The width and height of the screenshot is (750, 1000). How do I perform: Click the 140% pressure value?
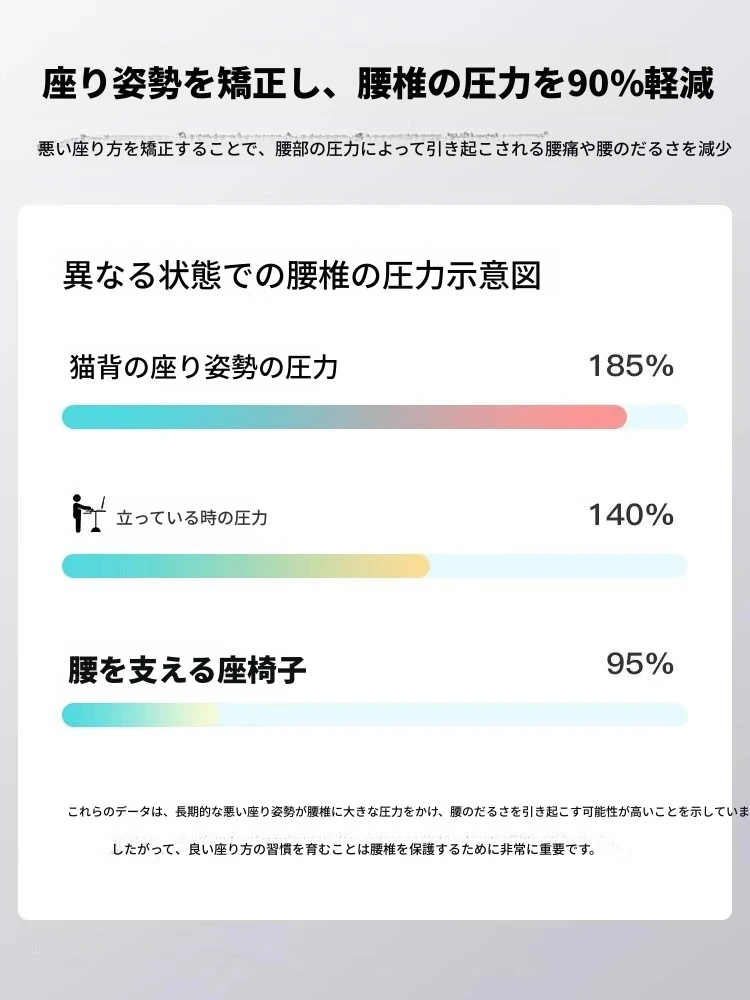point(630,515)
